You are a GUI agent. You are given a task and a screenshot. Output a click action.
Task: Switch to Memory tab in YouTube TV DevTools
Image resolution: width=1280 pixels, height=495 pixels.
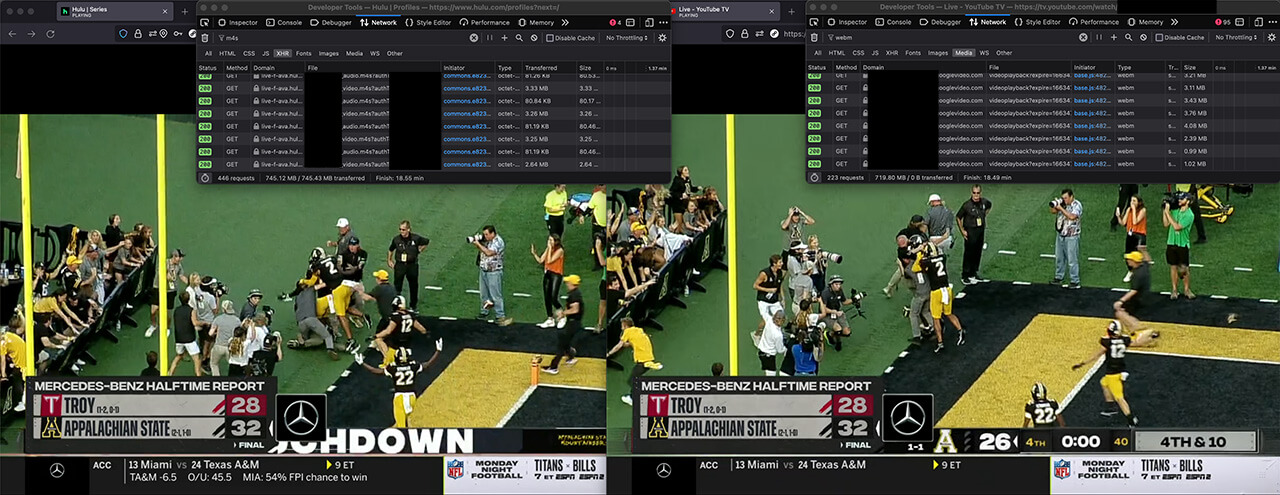click(x=1146, y=22)
